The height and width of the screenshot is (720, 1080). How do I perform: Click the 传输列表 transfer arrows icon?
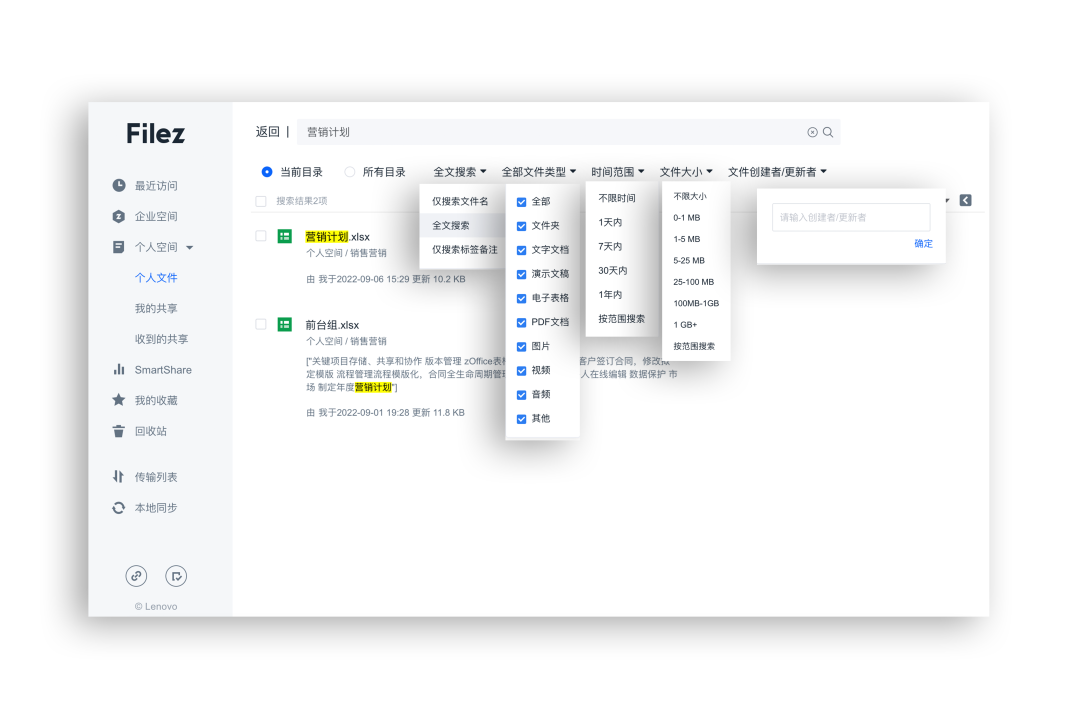click(118, 477)
